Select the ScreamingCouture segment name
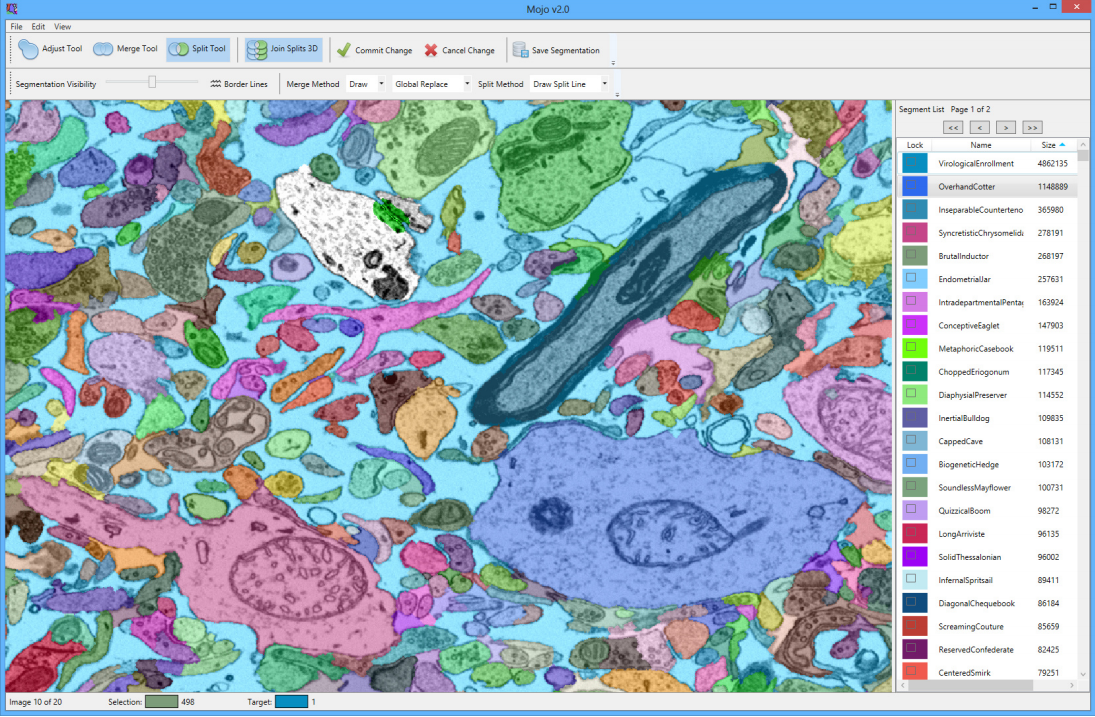Screen dimensions: 1095x717 [x=971, y=626]
